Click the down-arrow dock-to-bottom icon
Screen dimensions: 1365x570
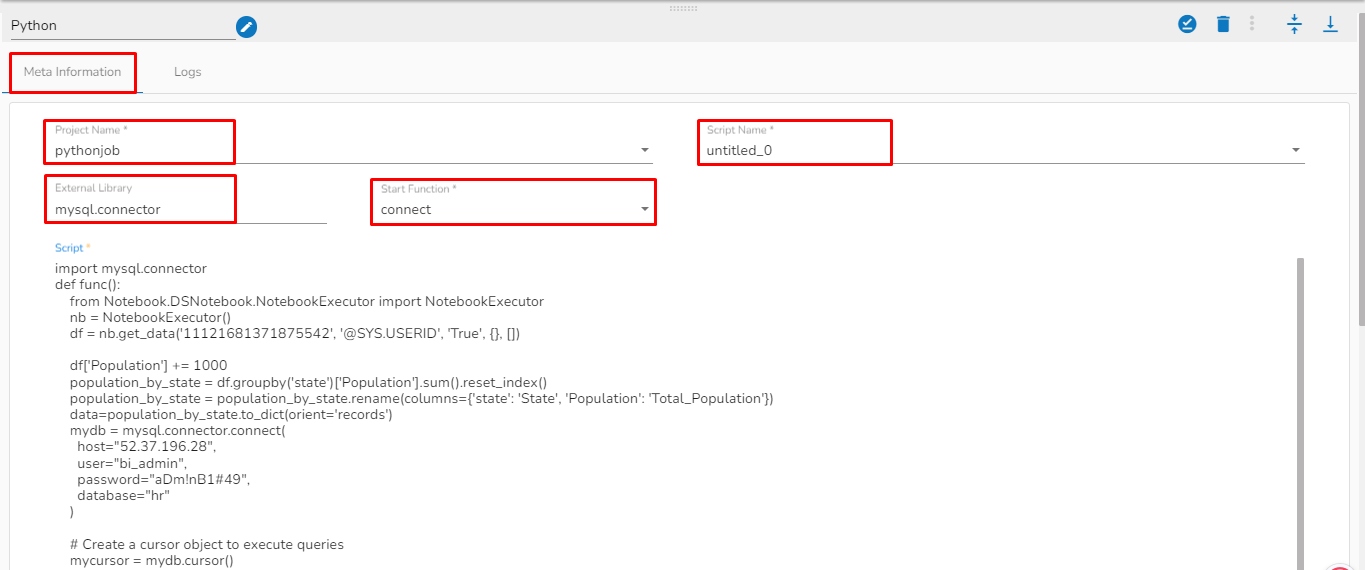click(1330, 24)
